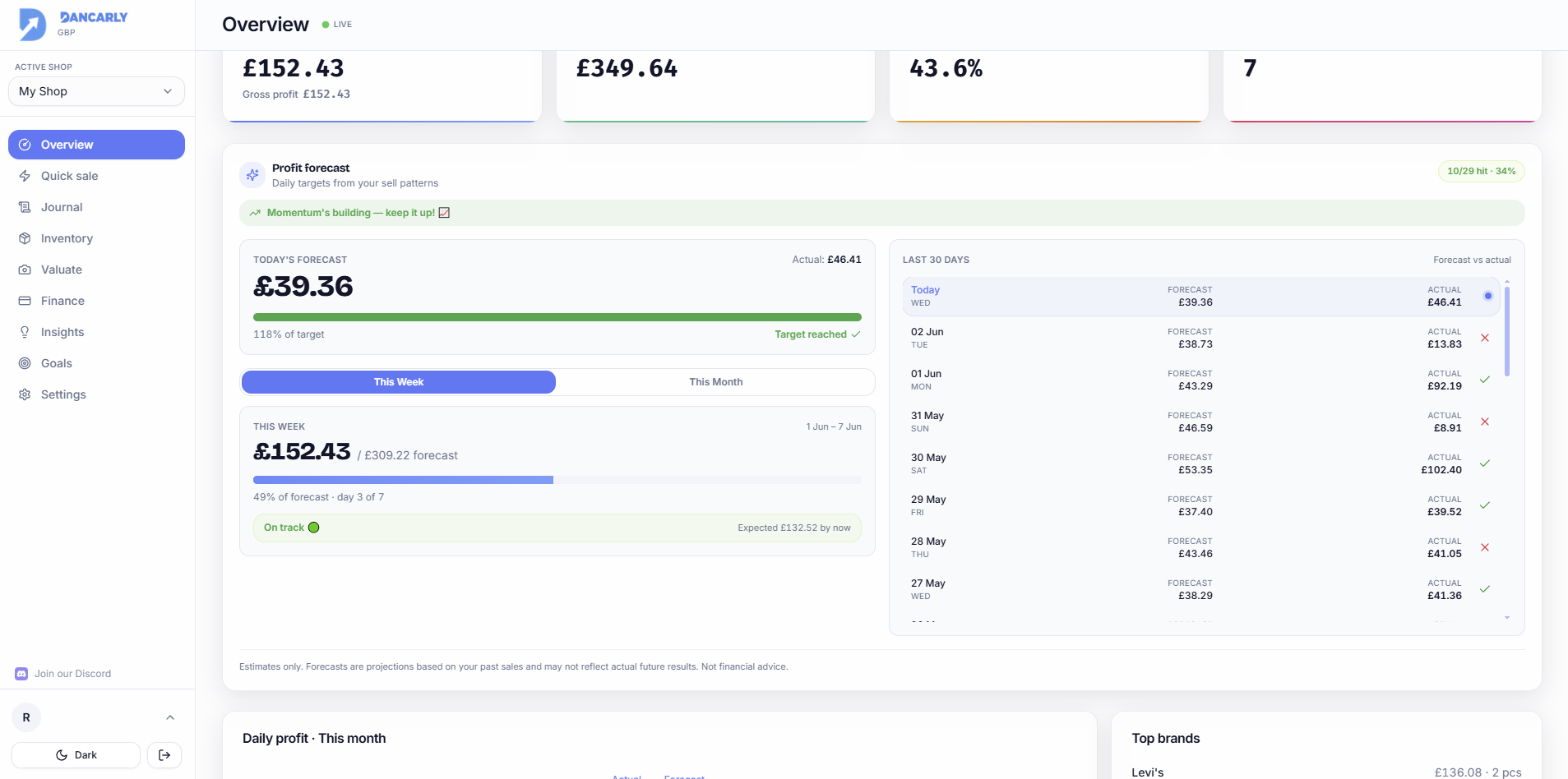
Task: Follow Join our Discord link
Action: coord(72,674)
